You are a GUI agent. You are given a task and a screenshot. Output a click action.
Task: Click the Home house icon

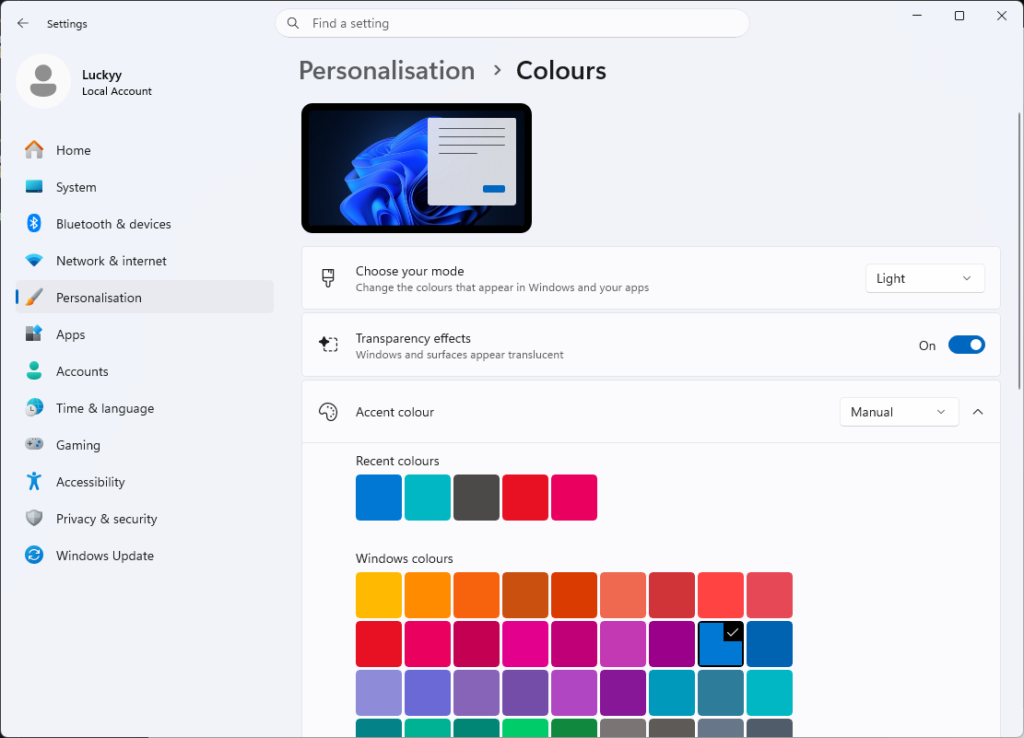34,150
